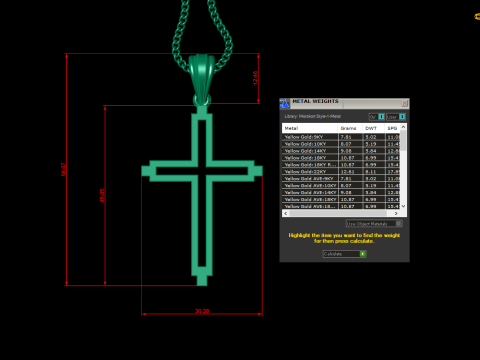This screenshot has width=480, height=360.
Task: Click grams value 9.08 in Yellow Gold:14KY row
Action: (x=346, y=151)
